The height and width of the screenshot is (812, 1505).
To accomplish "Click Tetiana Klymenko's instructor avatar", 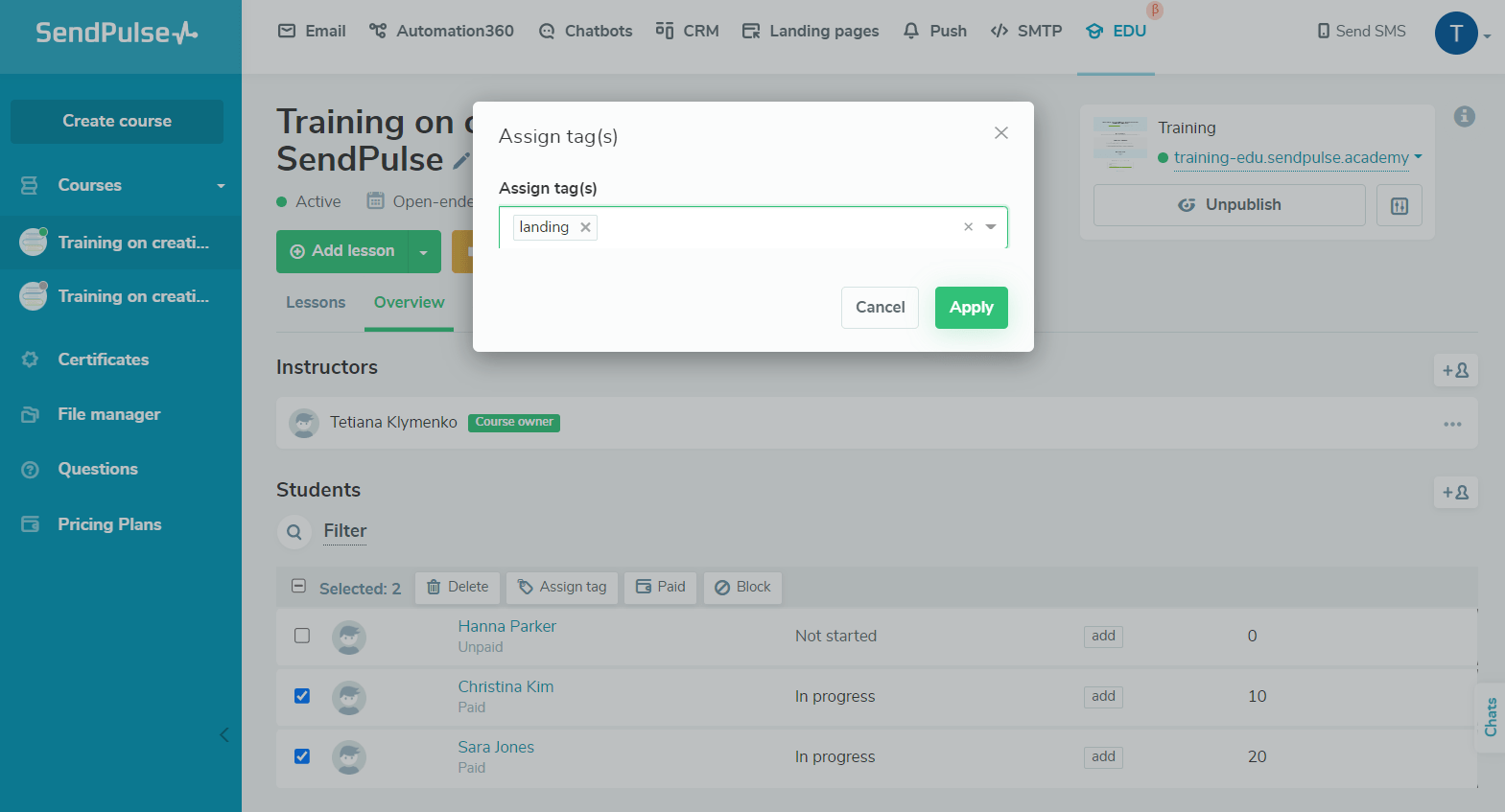I will pyautogui.click(x=304, y=423).
